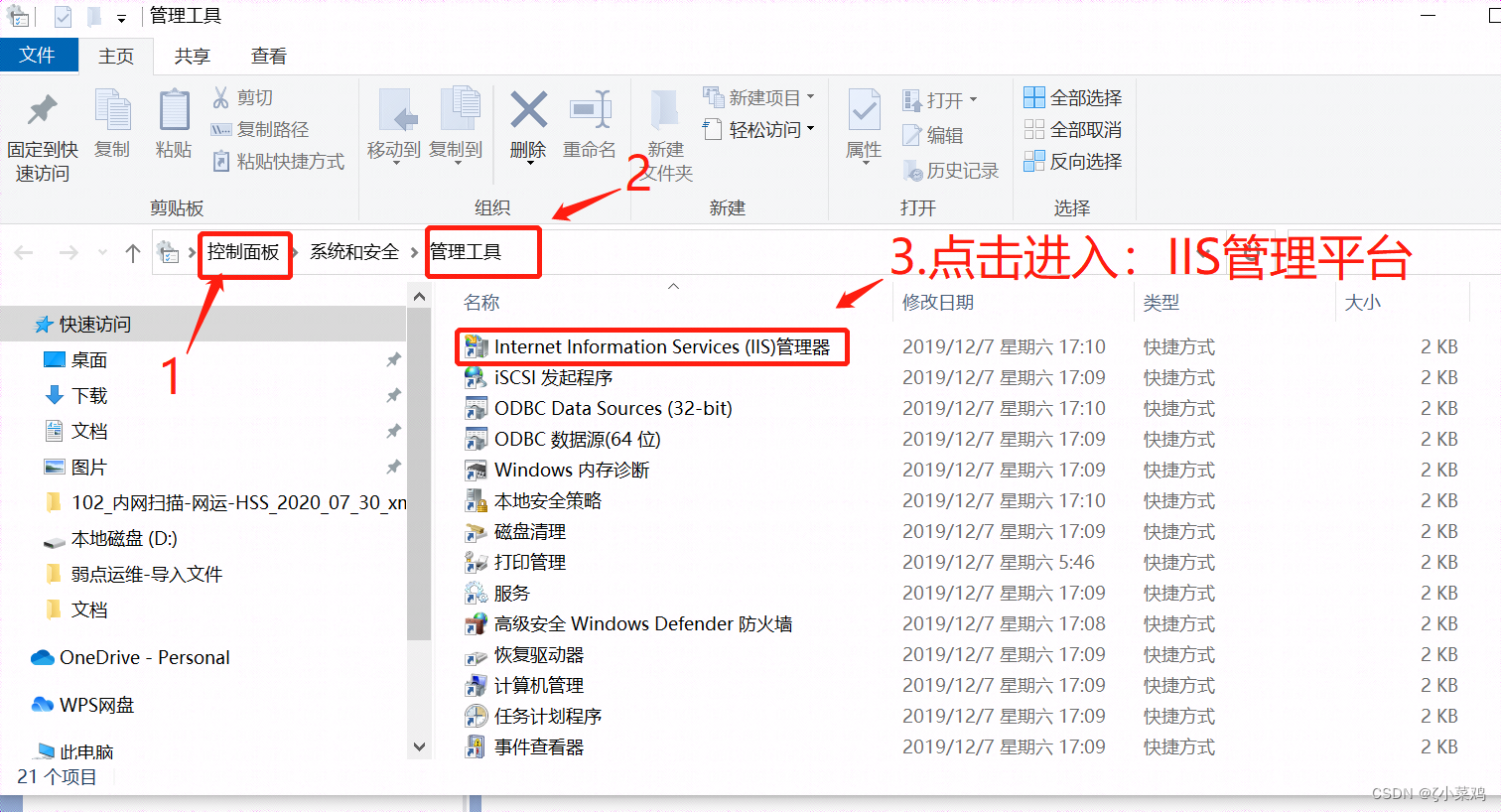Click the Edit (编辑) ribbon item
This screenshot has height=812, width=1501.
click(932, 135)
